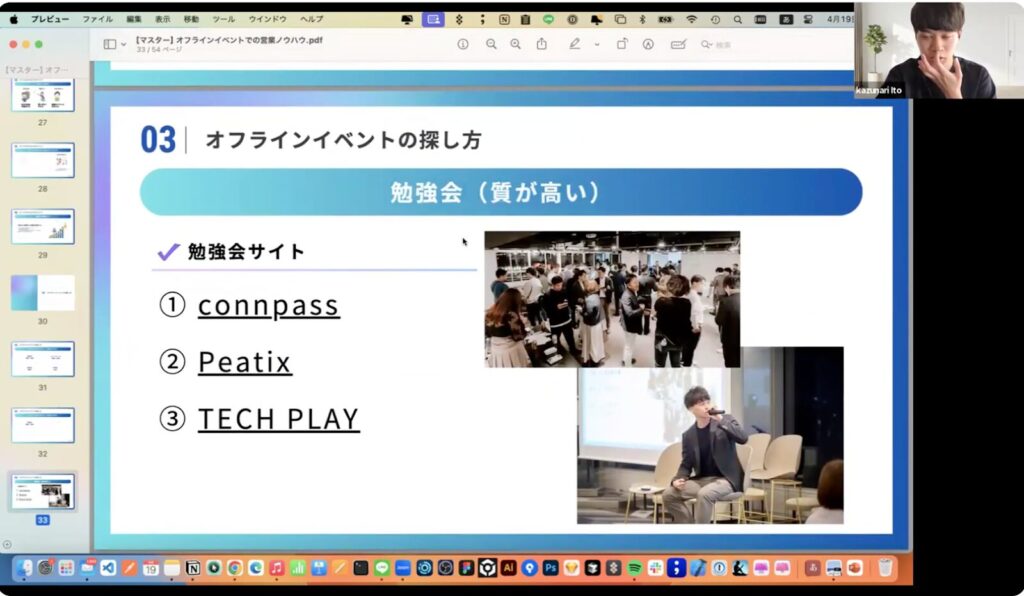The width and height of the screenshot is (1024, 596).
Task: Click the TECH PLAY link
Action: [x=278, y=420]
